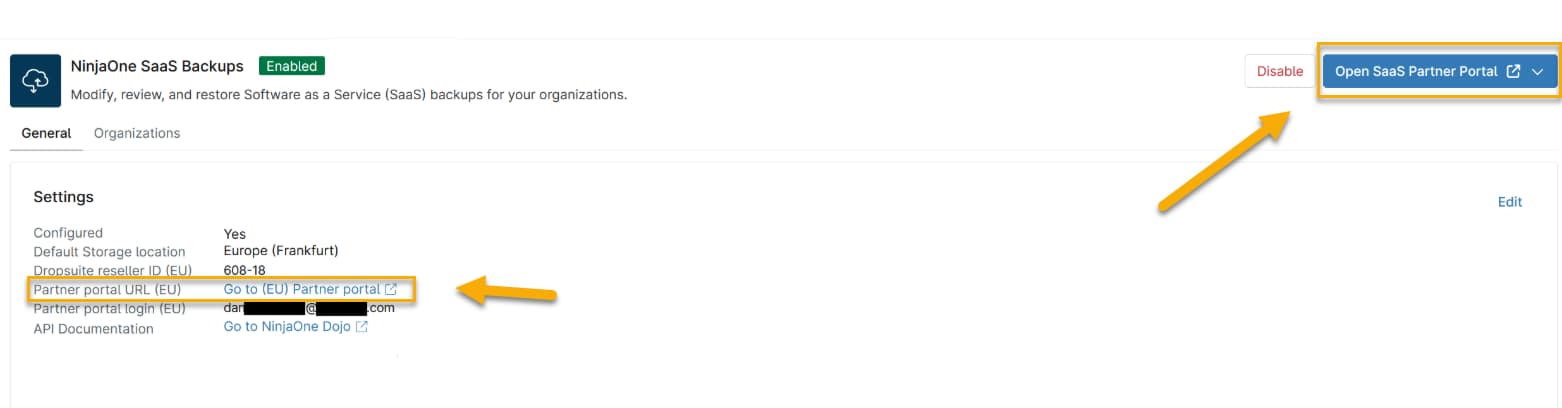Switch to the General tab
The height and width of the screenshot is (408, 1562).
[46, 133]
